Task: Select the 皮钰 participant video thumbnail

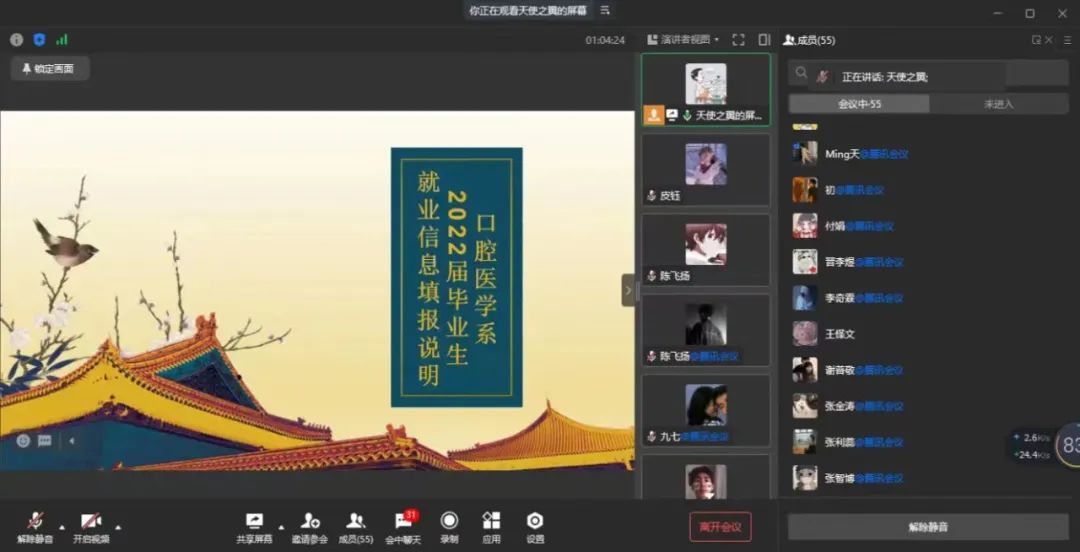Action: pyautogui.click(x=706, y=170)
